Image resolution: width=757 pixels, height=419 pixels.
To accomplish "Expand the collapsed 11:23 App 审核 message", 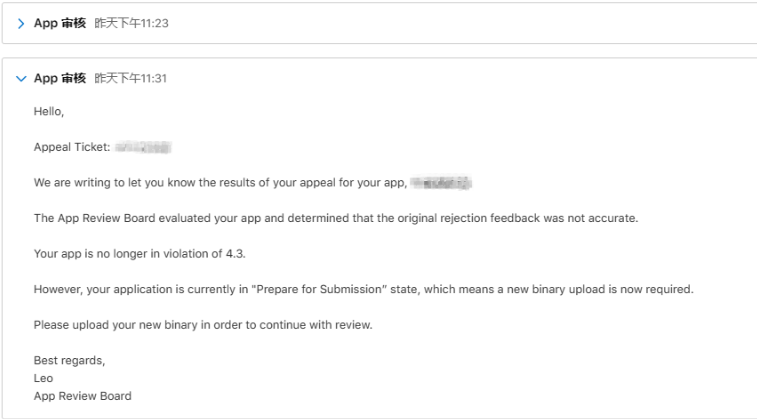I will [21, 23].
